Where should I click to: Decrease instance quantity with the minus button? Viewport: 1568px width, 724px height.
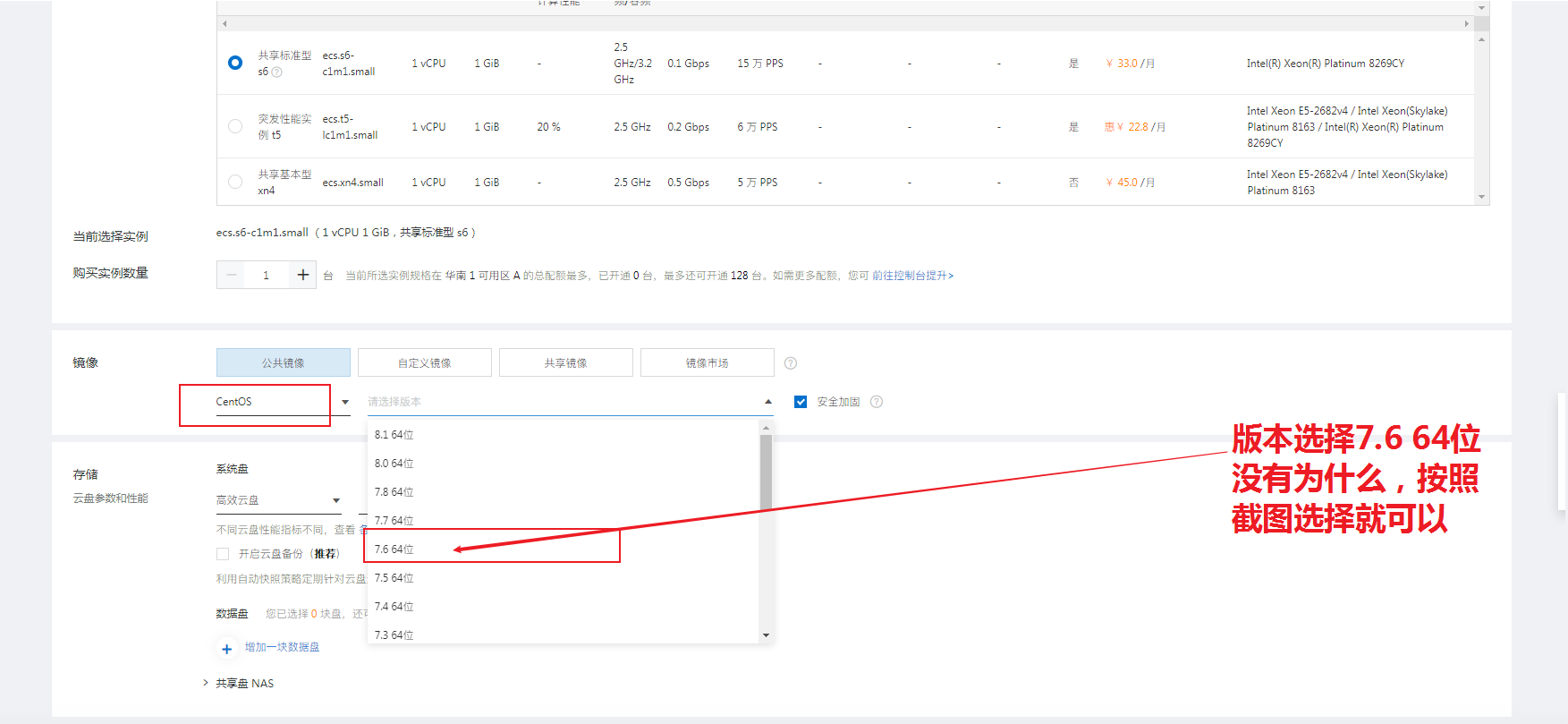232,275
